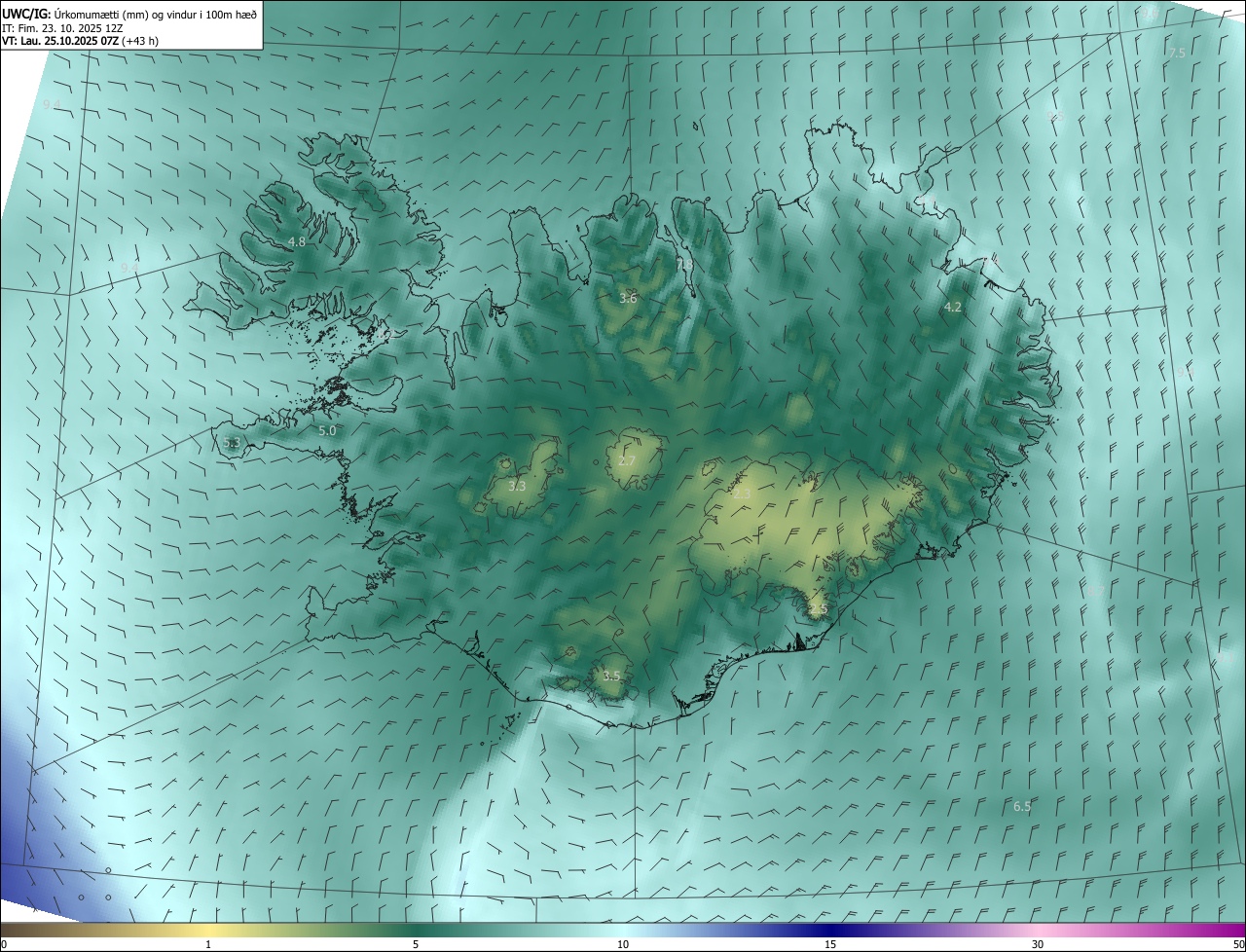The width and height of the screenshot is (1246, 952).
Task: Click the 'VT: Lau. 25.10.2025 07Z (+43 h)' line
Action: coord(80,40)
